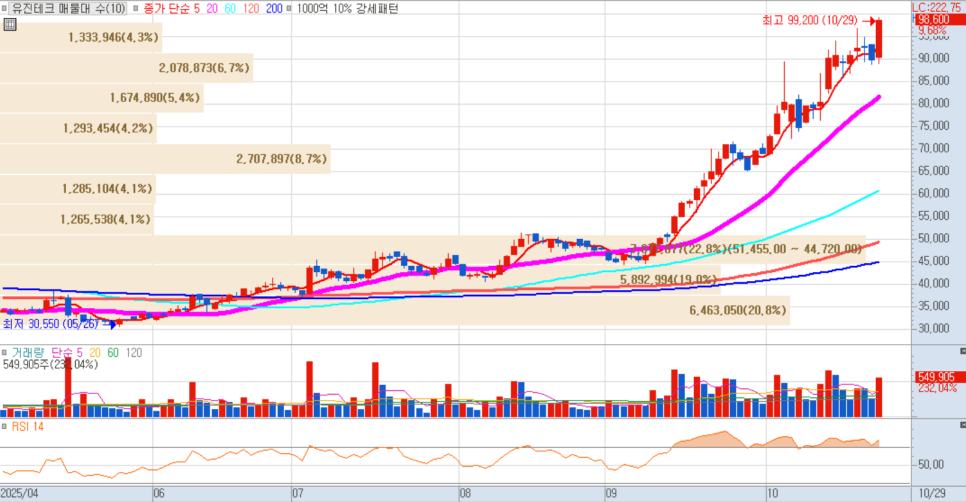Click the small square marker before 거래량

click(x=4, y=353)
